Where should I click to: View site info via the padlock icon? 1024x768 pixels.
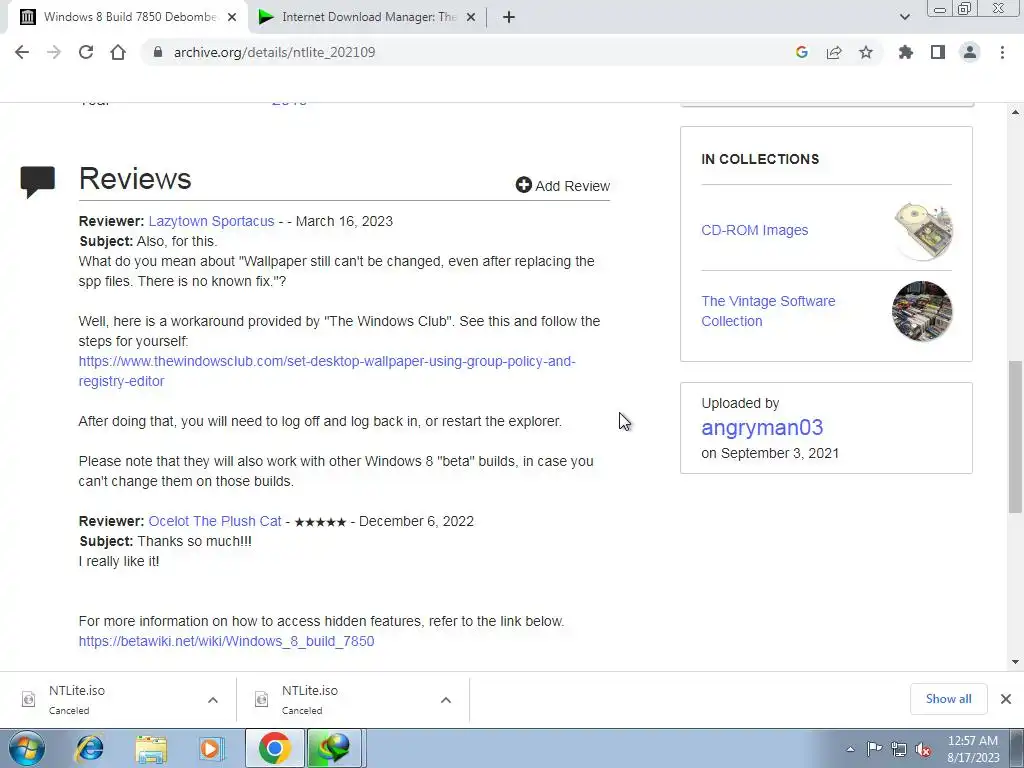[x=157, y=52]
